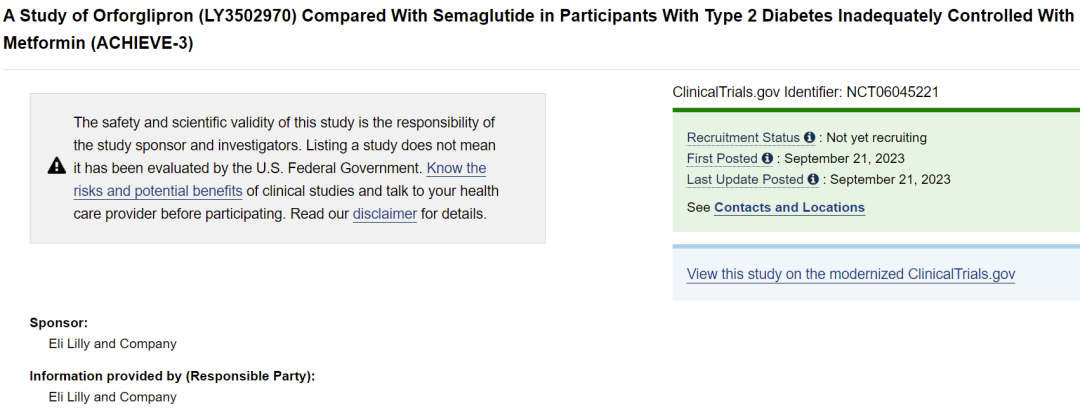Click the warning triangle icon in disclaimer box
The height and width of the screenshot is (409, 1080).
click(57, 166)
